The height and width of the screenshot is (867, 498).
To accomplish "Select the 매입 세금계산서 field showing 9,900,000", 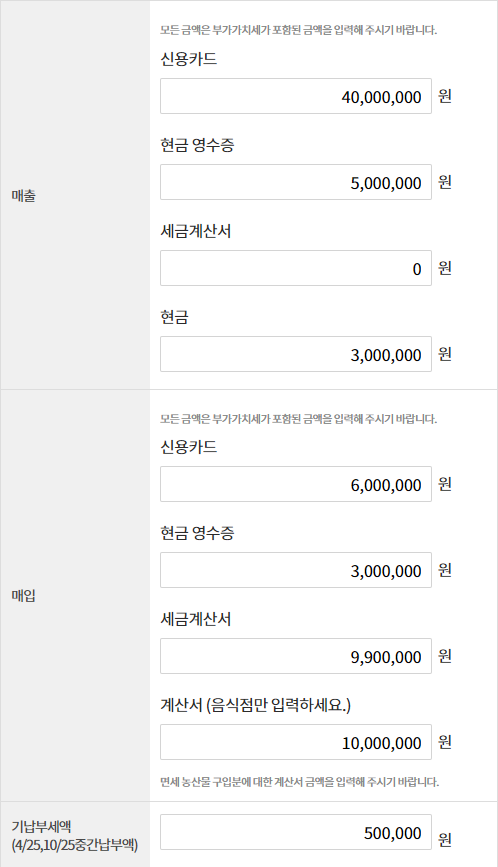I will (296, 656).
